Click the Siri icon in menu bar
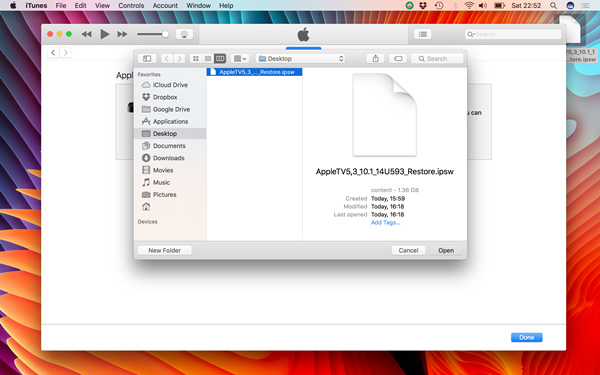This screenshot has height=375, width=600. pyautogui.click(x=570, y=5)
